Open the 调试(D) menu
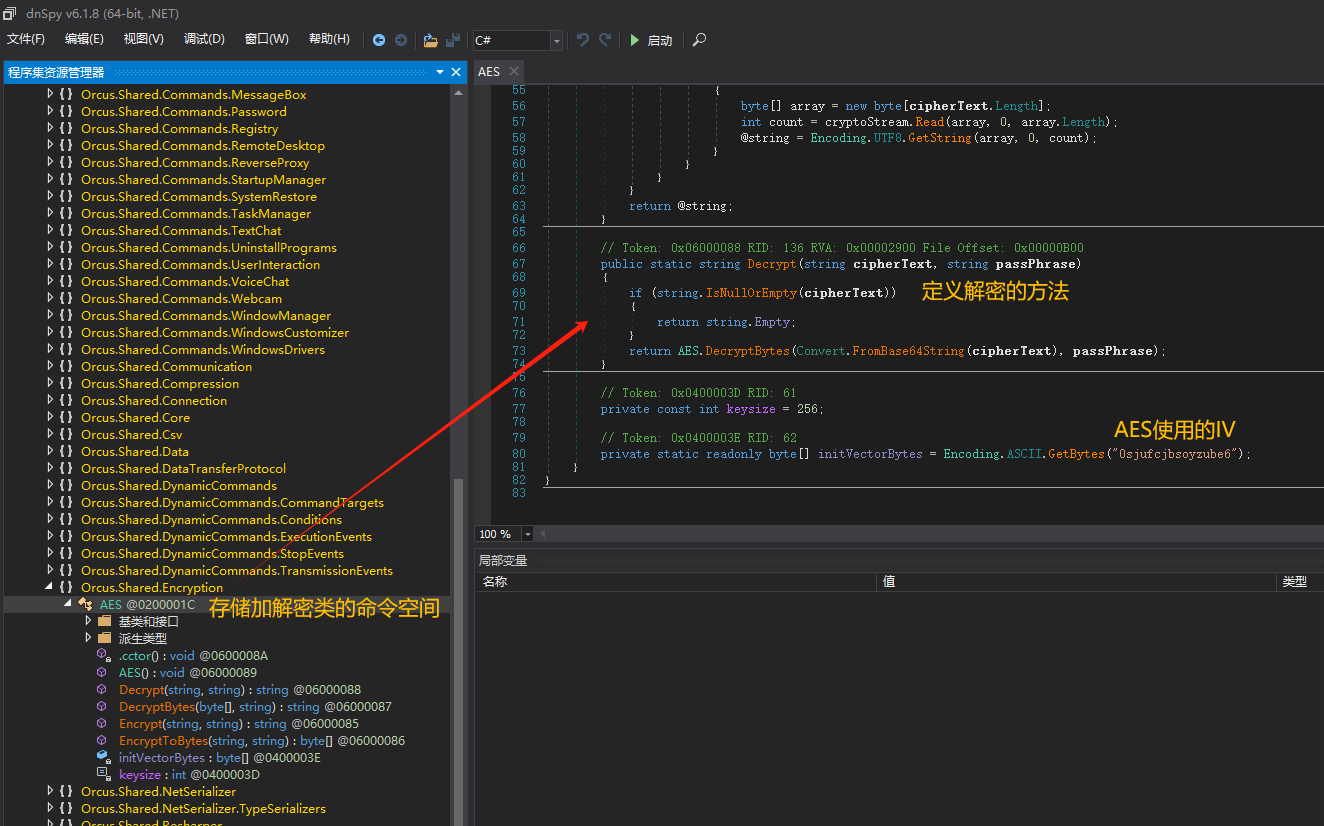This screenshot has height=826, width=1324. [204, 39]
